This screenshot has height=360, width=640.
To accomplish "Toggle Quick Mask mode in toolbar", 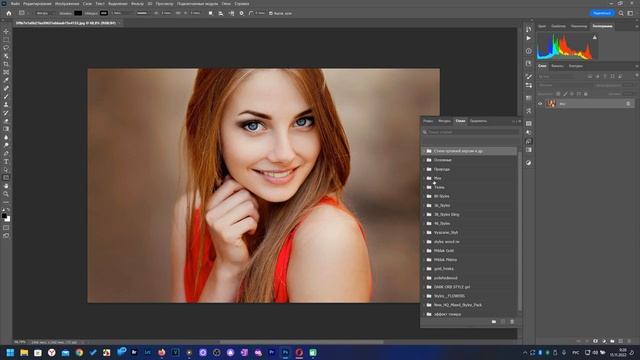I will point(6,228).
